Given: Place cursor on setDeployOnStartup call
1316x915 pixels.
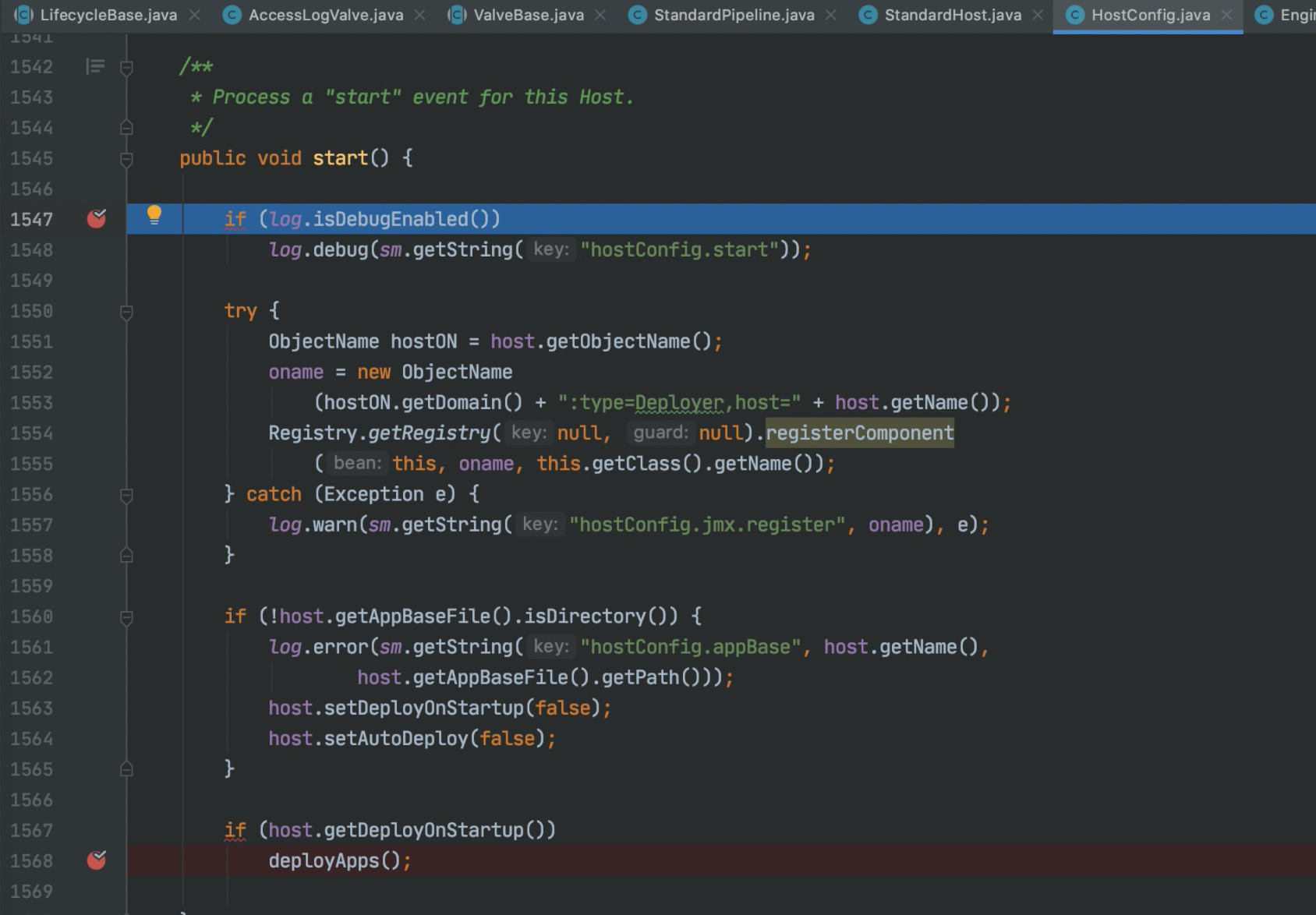Looking at the screenshot, I should tap(424, 708).
